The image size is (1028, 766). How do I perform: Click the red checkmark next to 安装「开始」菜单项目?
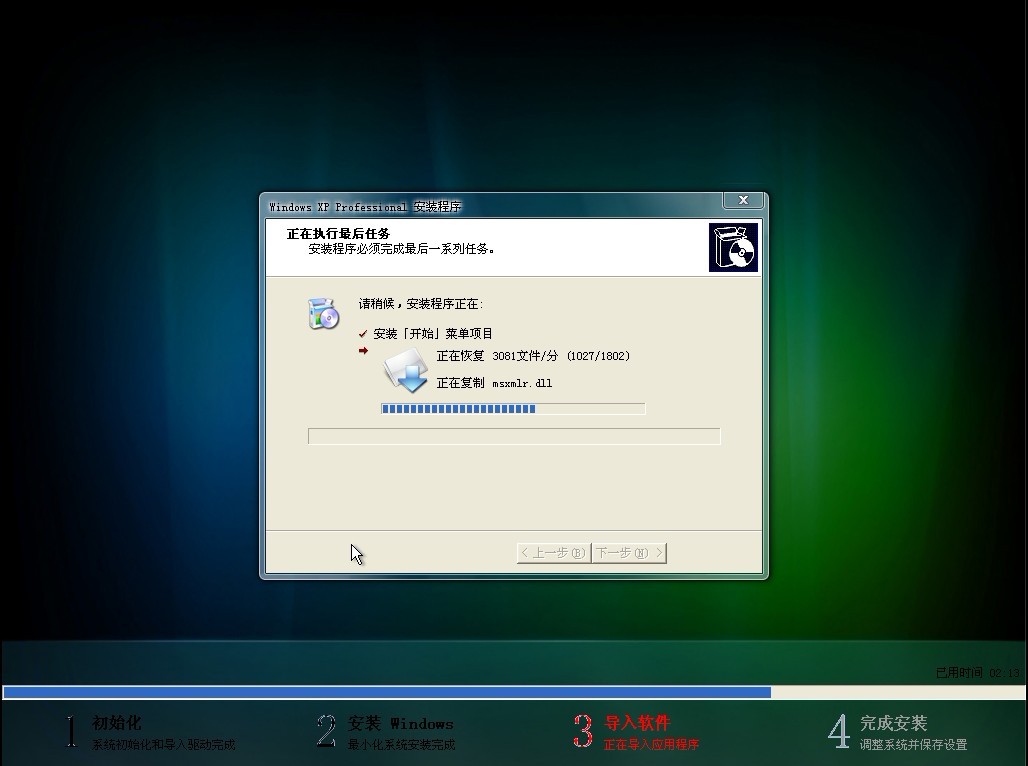[x=363, y=334]
